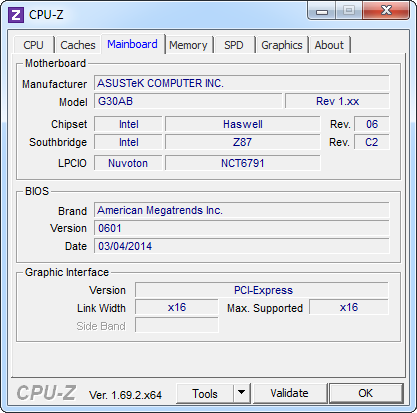Click the Graphic Interface group label
The height and width of the screenshot is (413, 417).
(67, 272)
